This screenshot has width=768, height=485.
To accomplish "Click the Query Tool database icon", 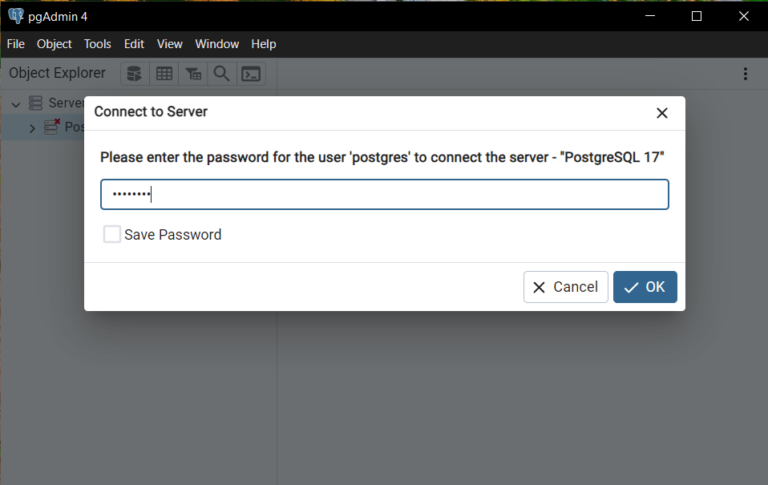I will (135, 74).
